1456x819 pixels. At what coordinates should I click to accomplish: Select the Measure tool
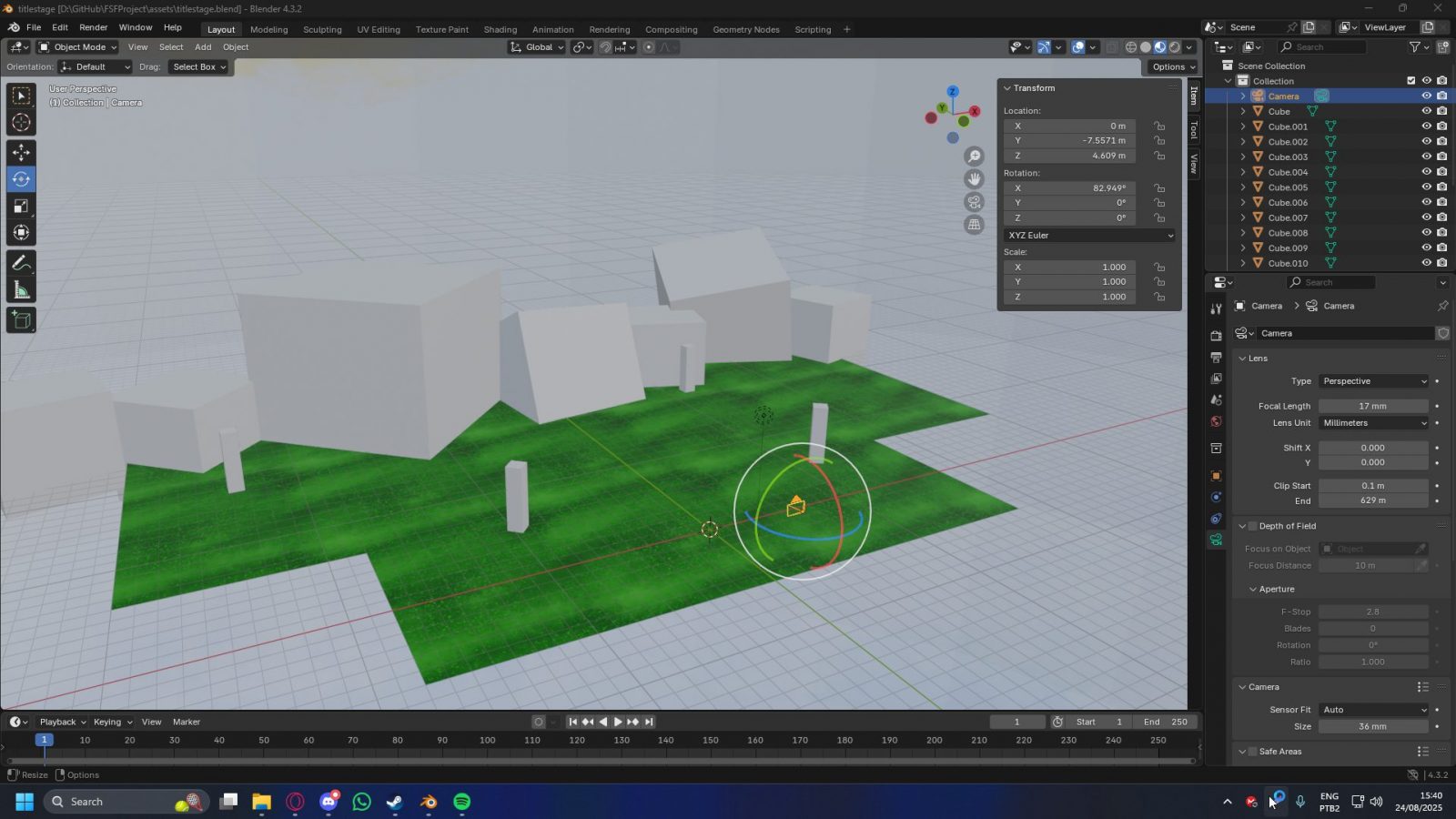(x=21, y=290)
